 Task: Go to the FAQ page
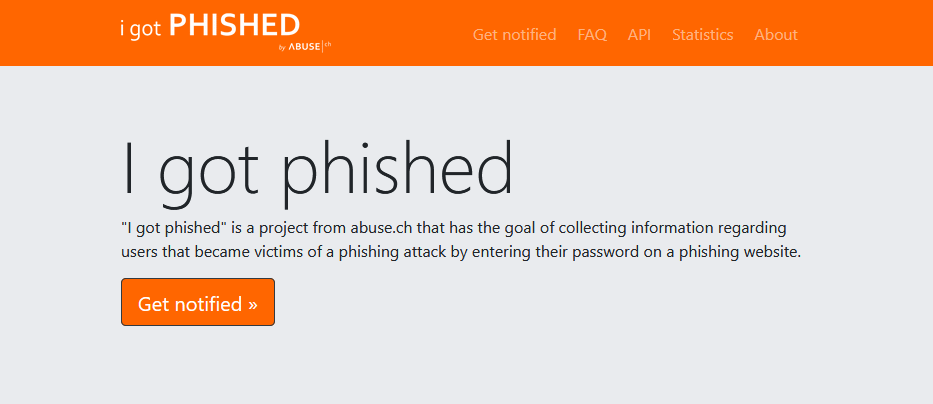pos(592,35)
